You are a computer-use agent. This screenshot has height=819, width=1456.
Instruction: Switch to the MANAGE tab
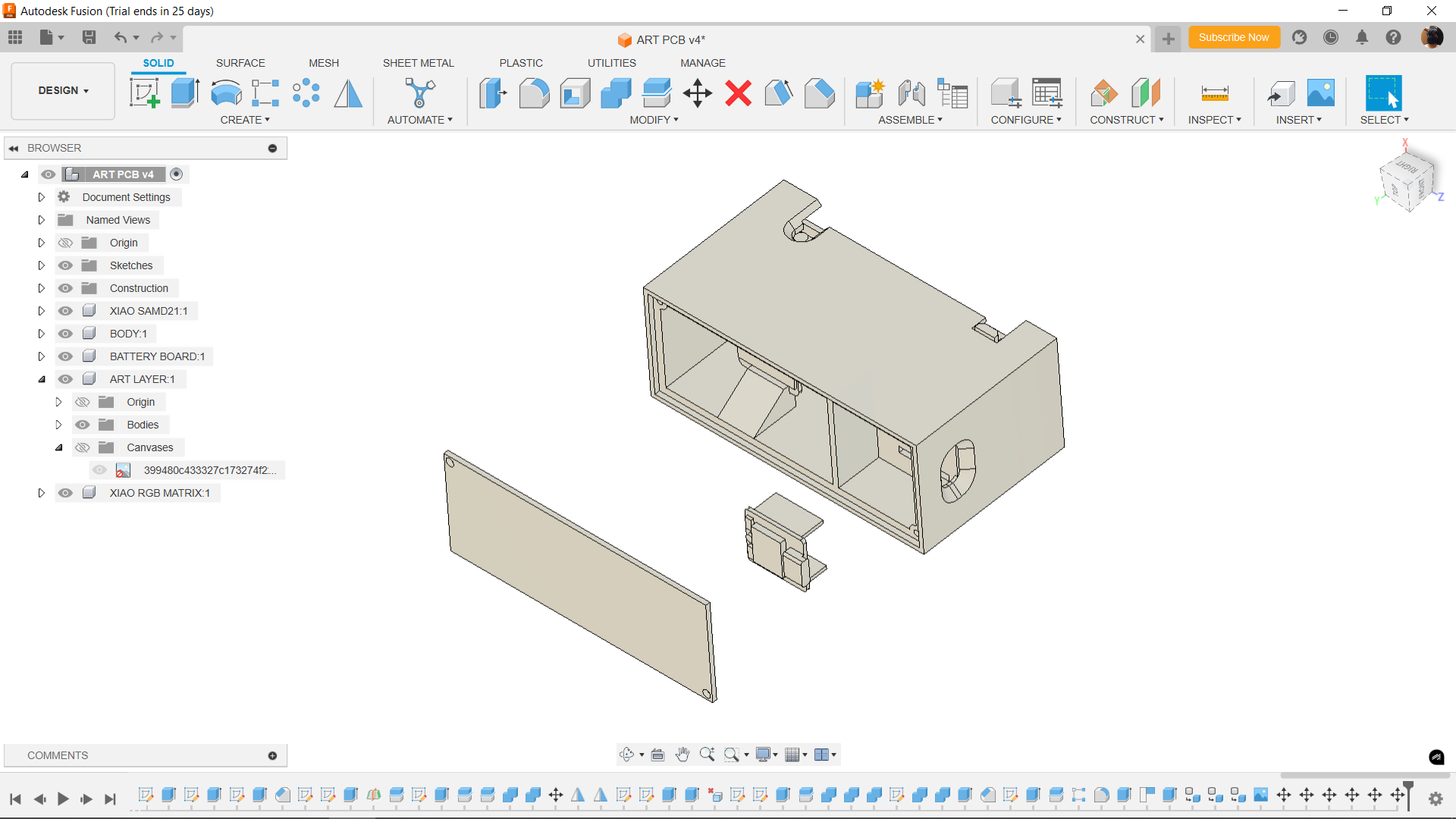click(x=703, y=63)
